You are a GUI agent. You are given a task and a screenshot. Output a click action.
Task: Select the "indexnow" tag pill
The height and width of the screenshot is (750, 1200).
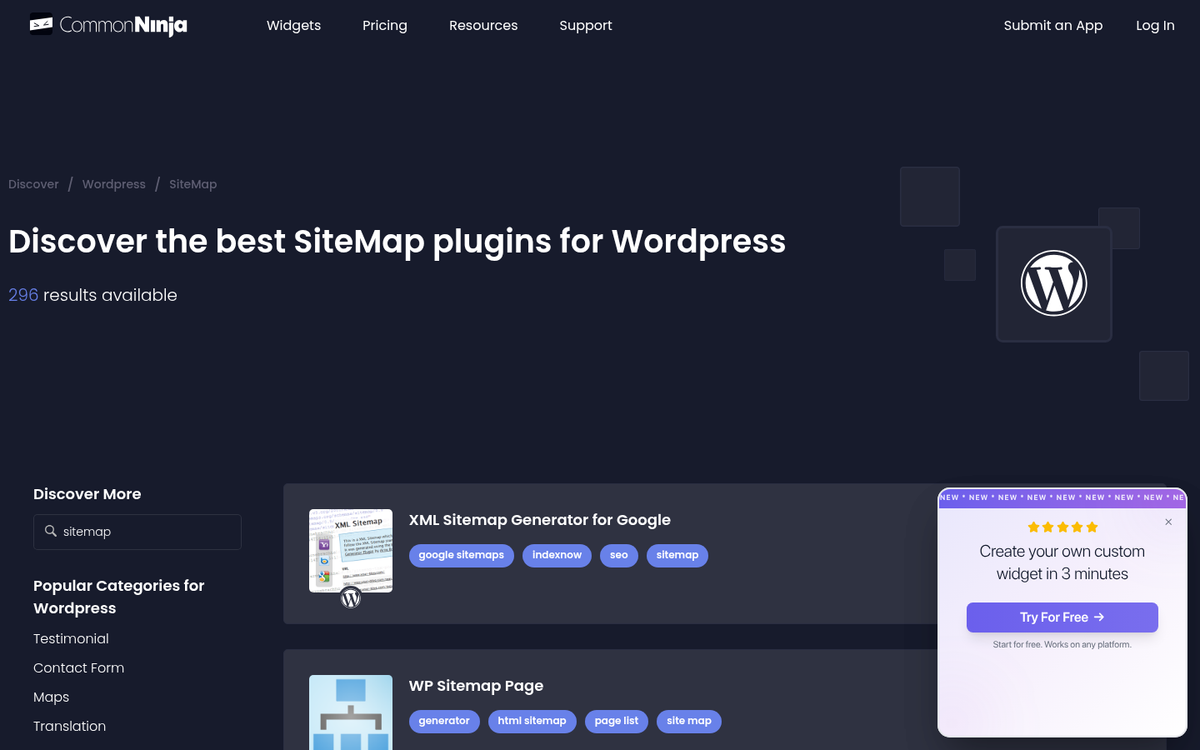click(x=556, y=555)
